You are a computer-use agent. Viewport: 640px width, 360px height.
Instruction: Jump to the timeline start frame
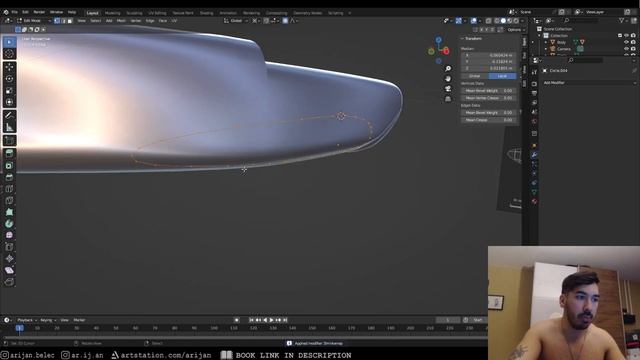click(251, 320)
